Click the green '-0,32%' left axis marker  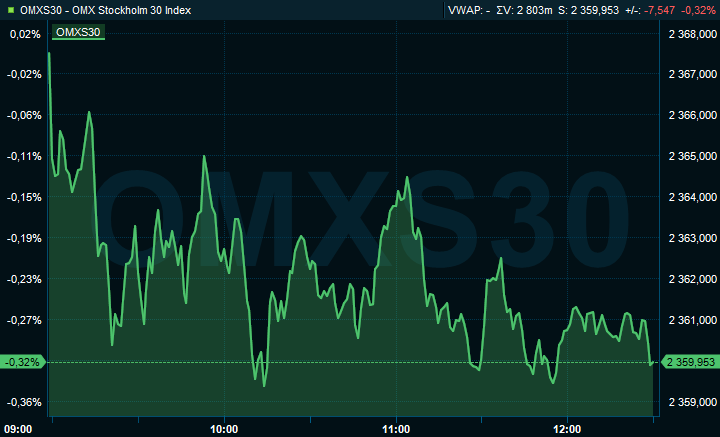click(22, 362)
